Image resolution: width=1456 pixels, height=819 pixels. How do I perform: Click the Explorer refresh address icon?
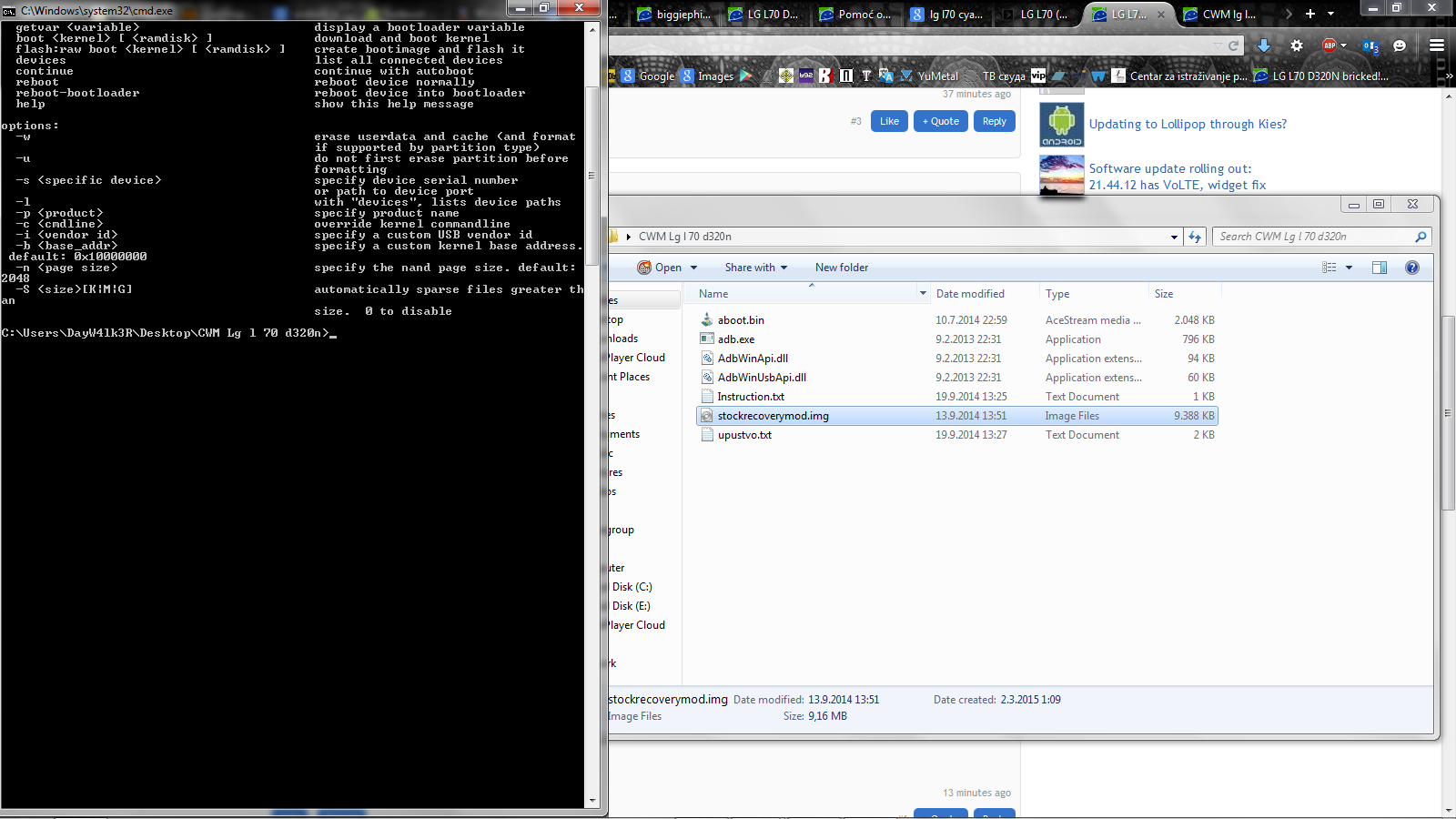1195,237
